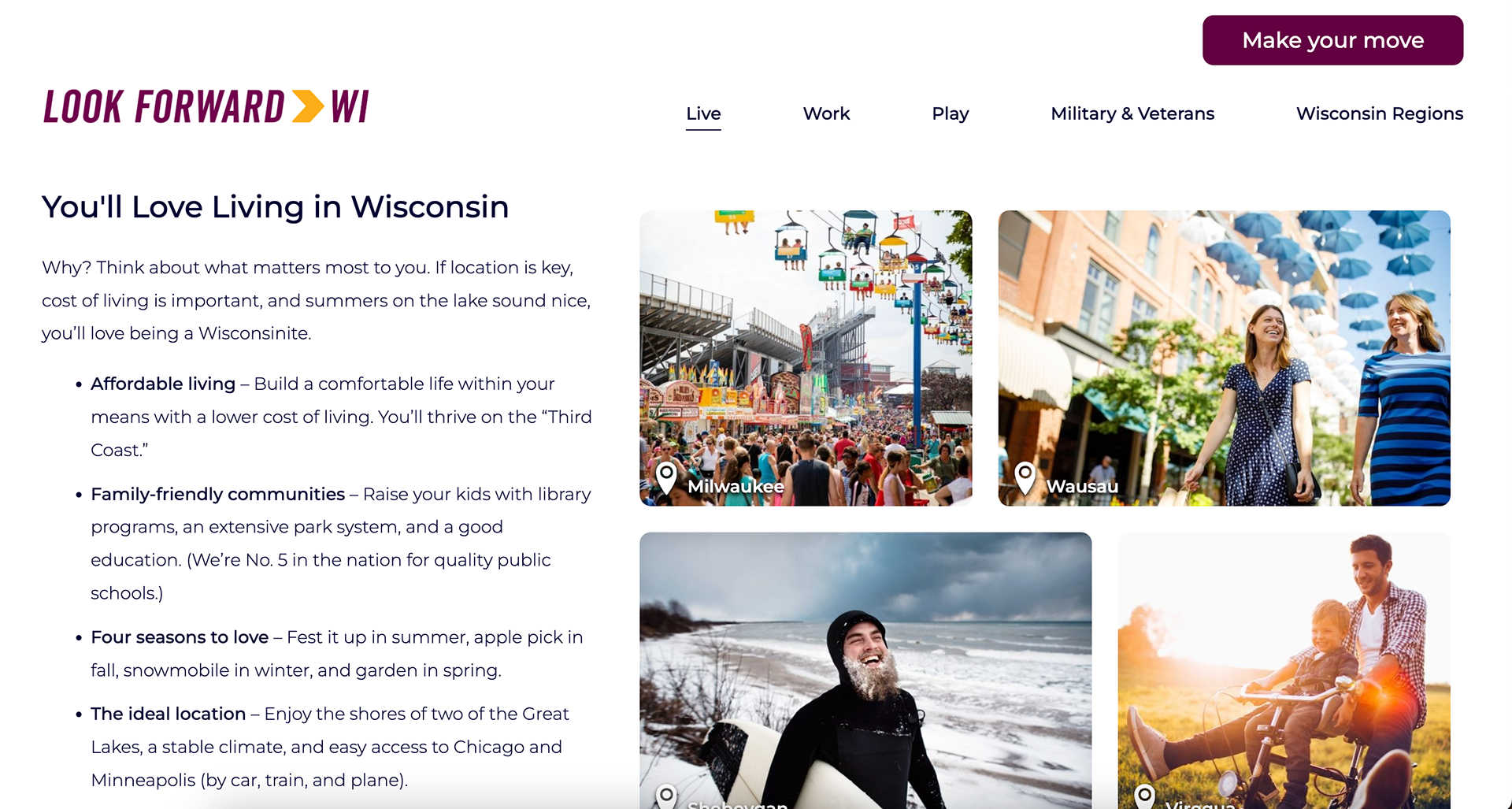Select the Play navigation item
Image resolution: width=1512 pixels, height=809 pixels.
(x=950, y=113)
